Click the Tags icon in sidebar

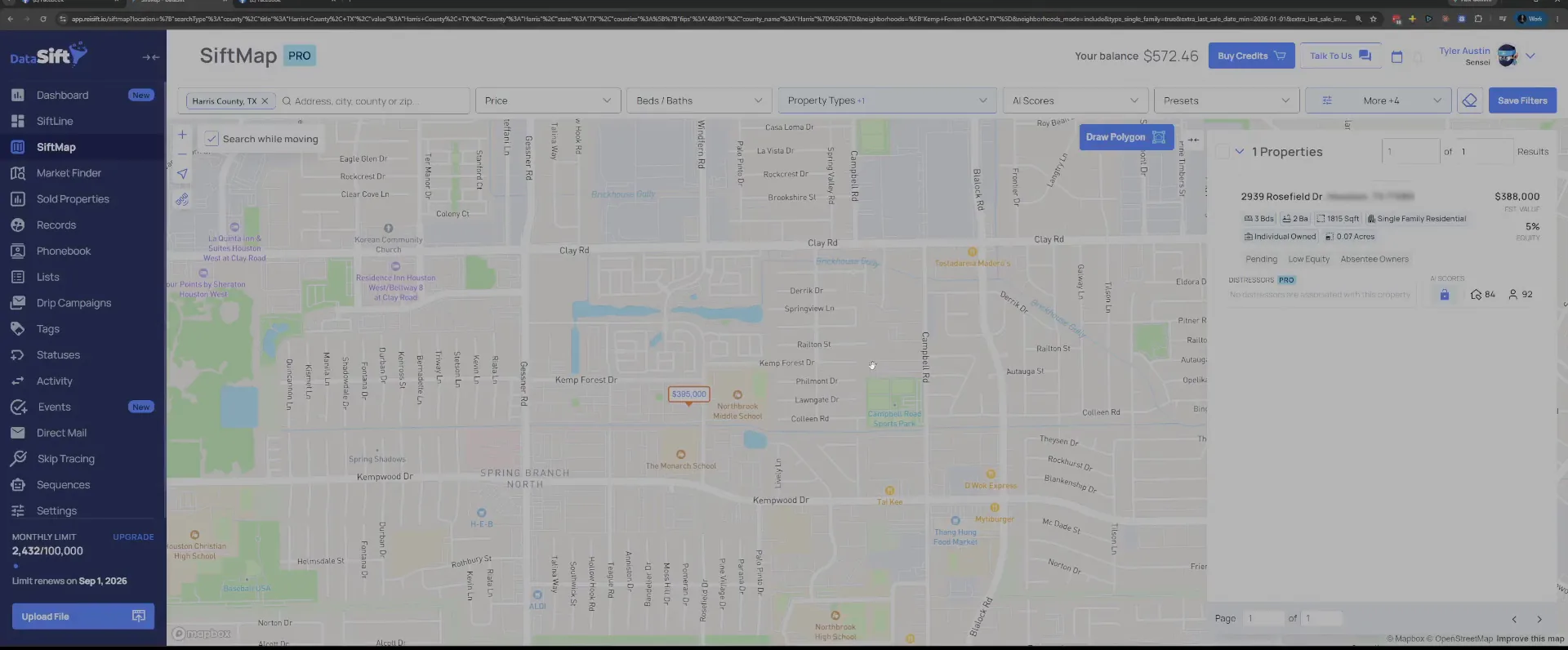point(18,329)
